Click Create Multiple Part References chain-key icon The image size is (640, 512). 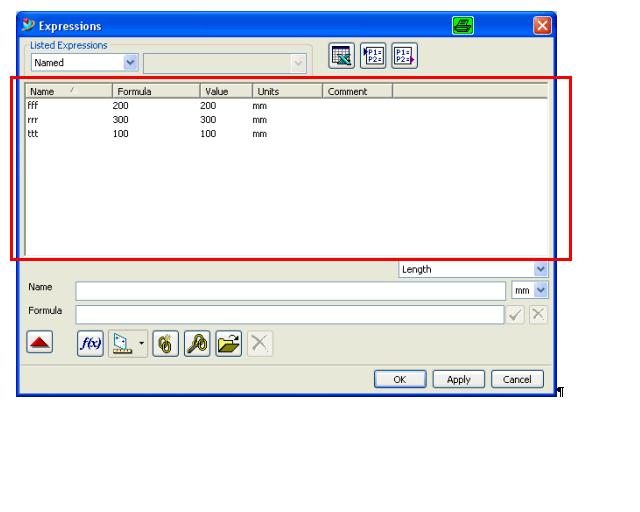(197, 343)
